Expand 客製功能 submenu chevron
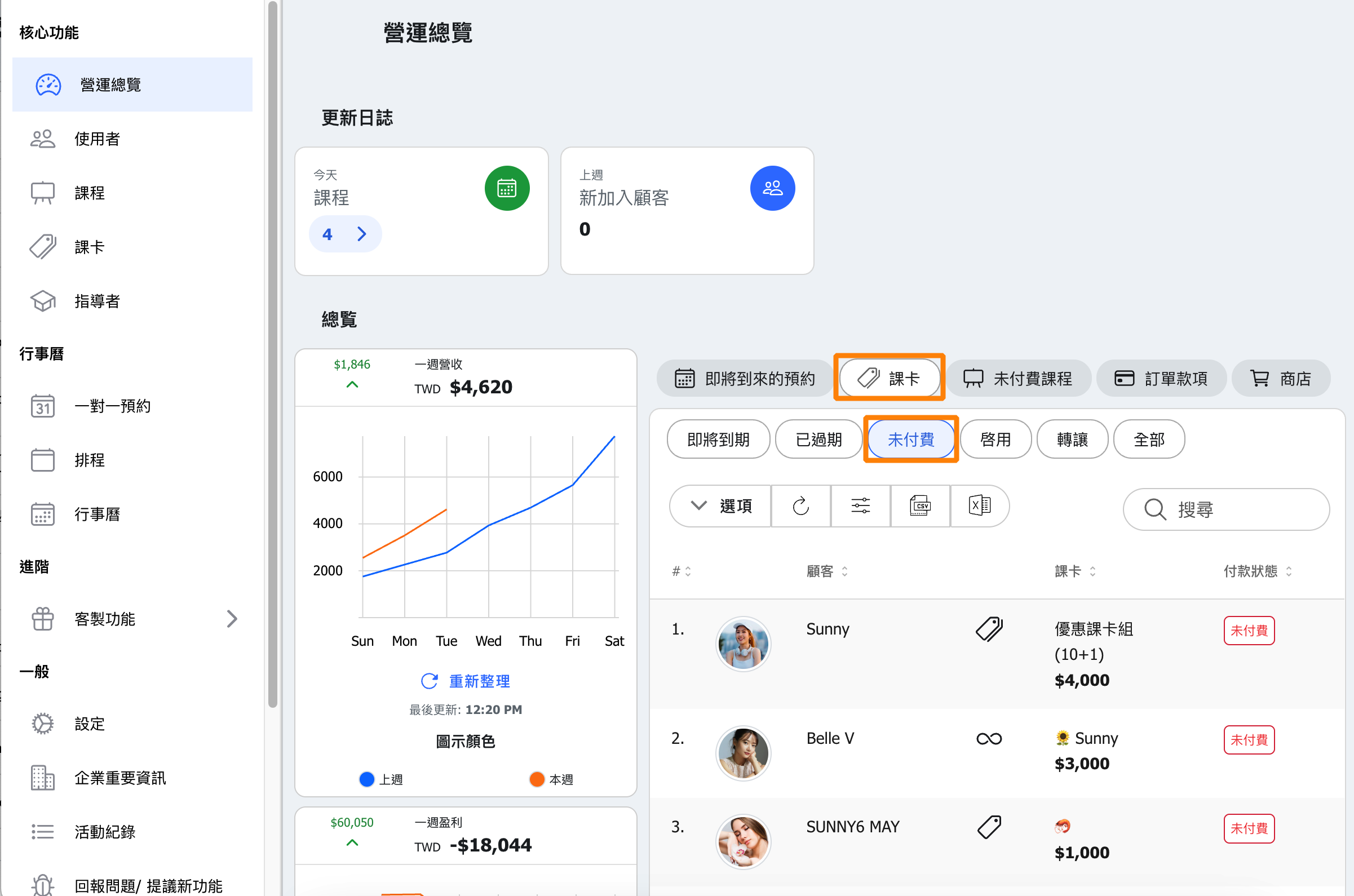This screenshot has width=1354, height=896. 232,619
